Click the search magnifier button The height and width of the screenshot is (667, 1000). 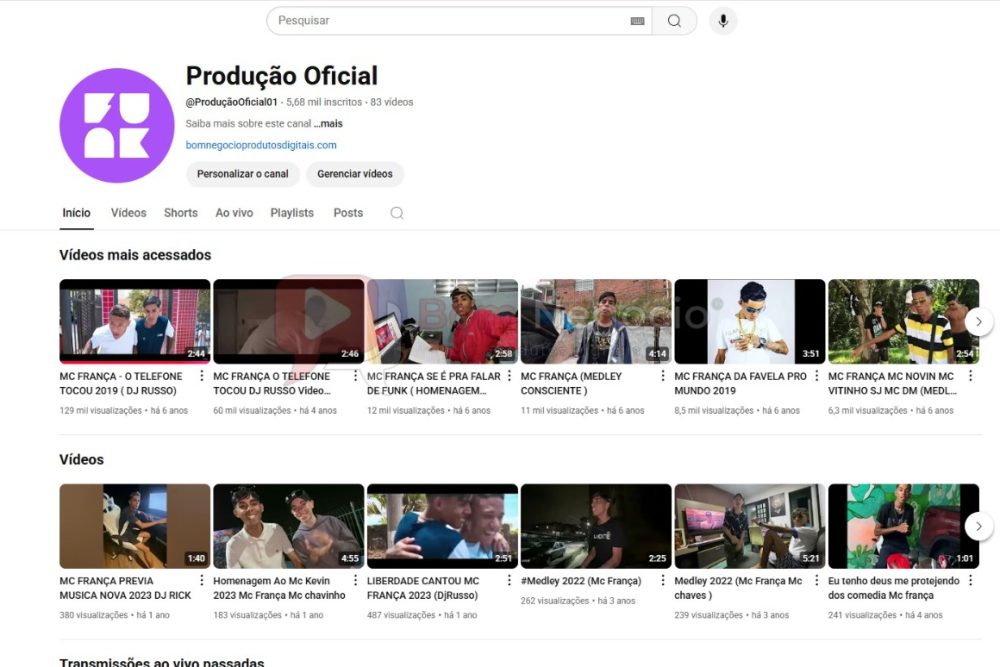coord(674,21)
